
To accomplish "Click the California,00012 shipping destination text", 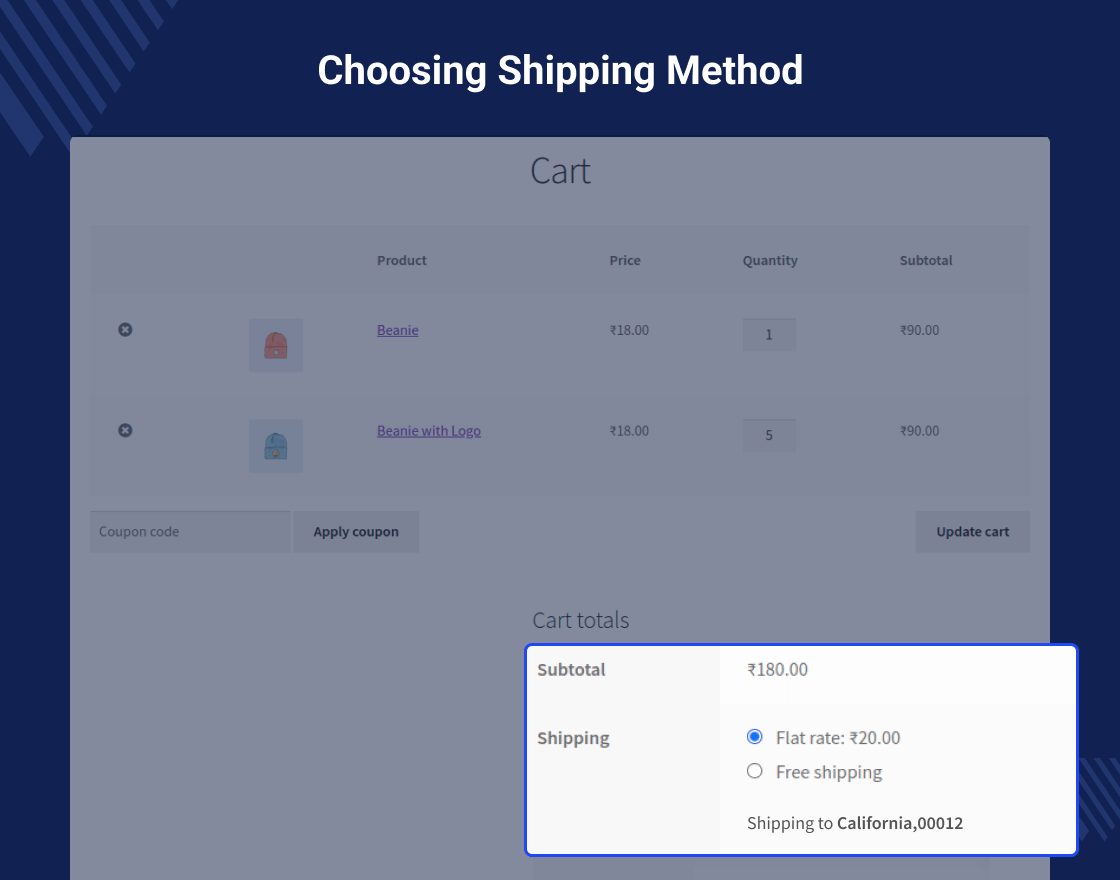I will coord(899,823).
